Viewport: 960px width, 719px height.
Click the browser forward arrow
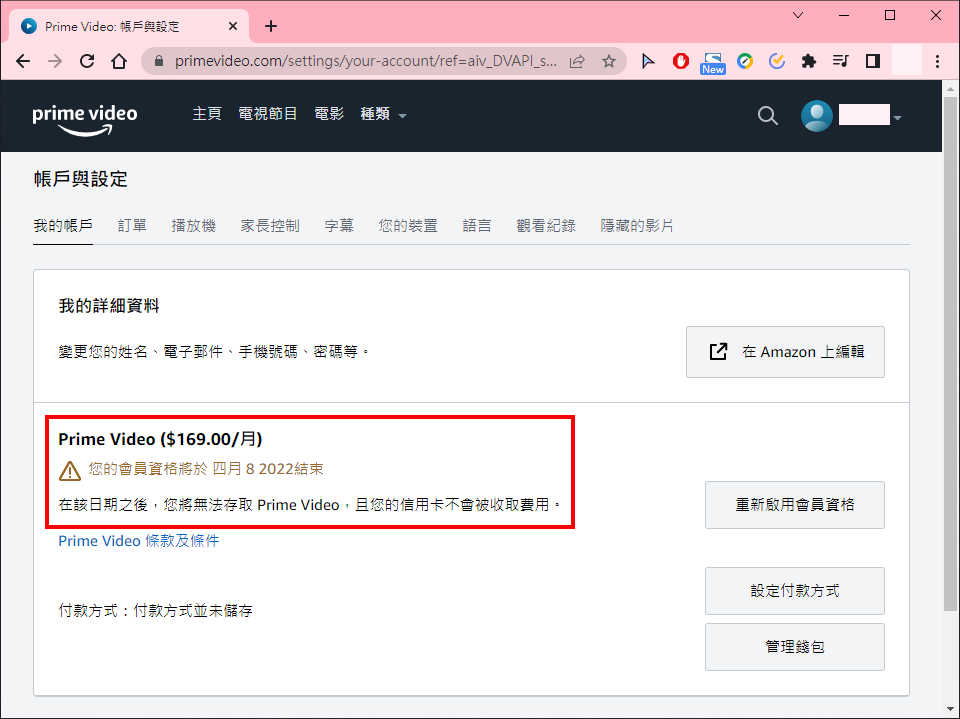coord(55,61)
